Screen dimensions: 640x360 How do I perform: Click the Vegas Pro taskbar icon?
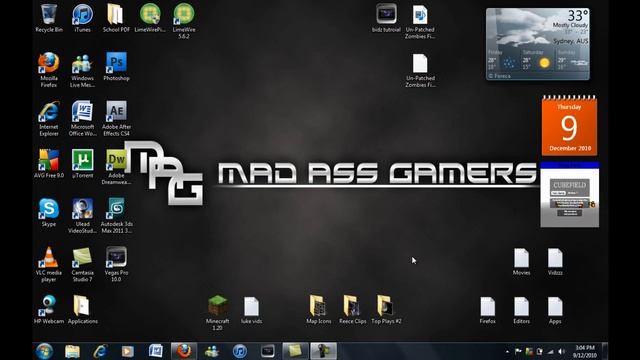(x=267, y=351)
